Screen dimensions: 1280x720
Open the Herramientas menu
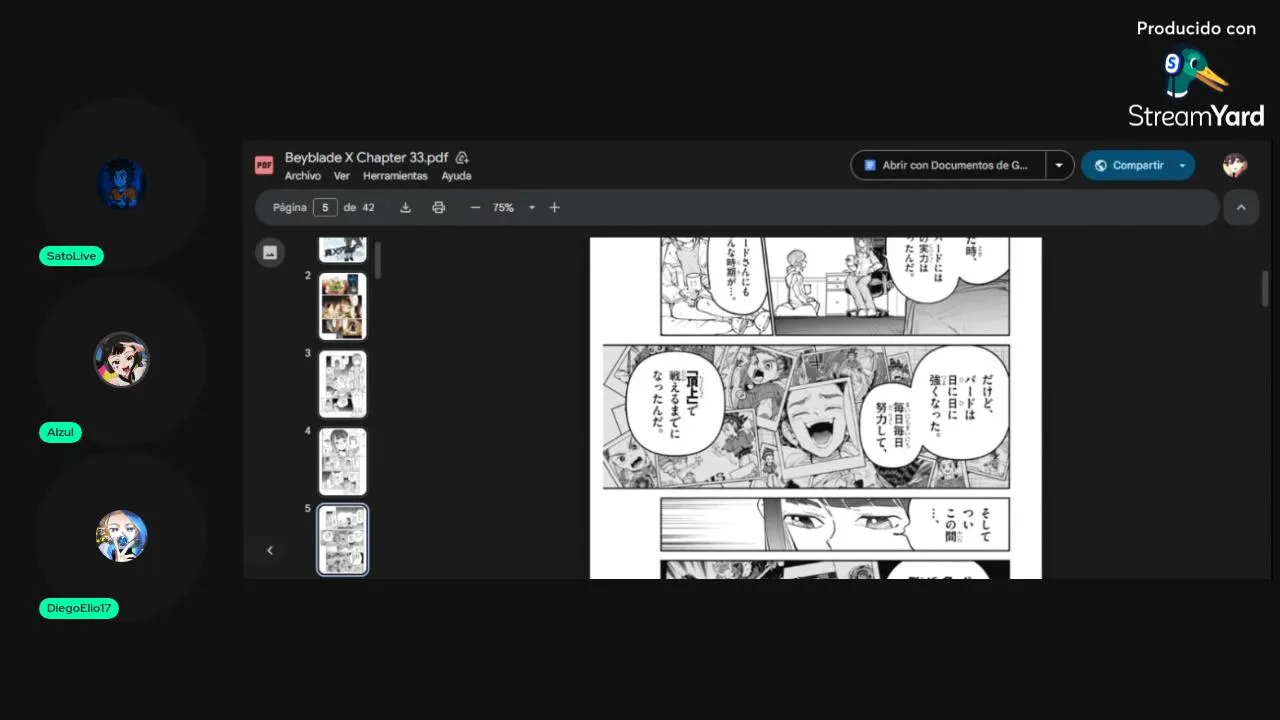coord(395,176)
